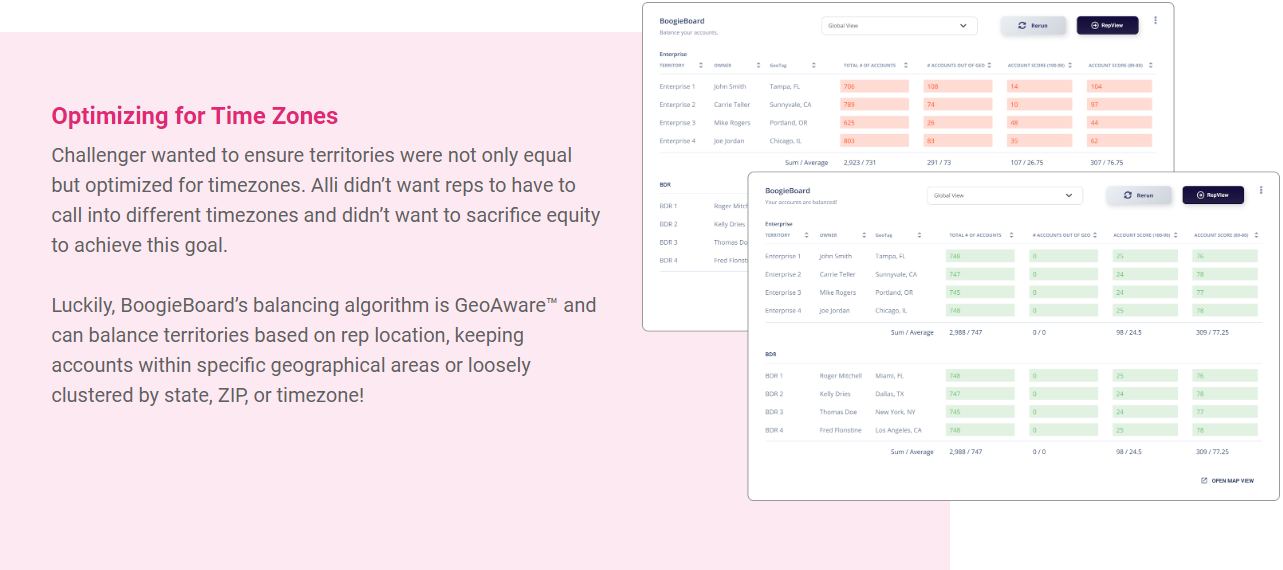Expand Global View dropdown in the red-cell panel
Viewport: 1283px width, 570px height.
(x=899, y=26)
